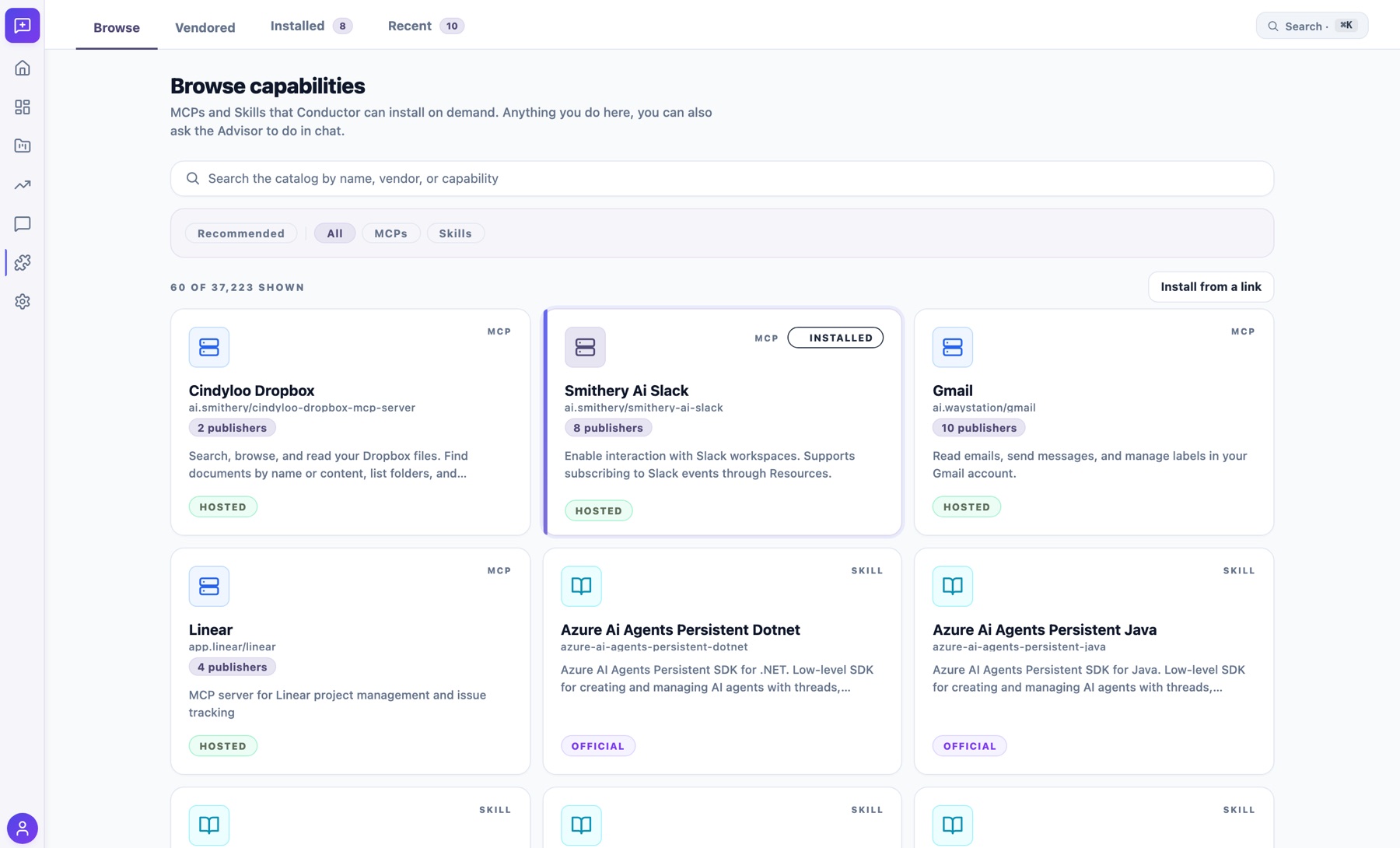Open Azure Ai Agents Persistent Dotnet title
Screen dimensions: 1400x848
coord(681,629)
